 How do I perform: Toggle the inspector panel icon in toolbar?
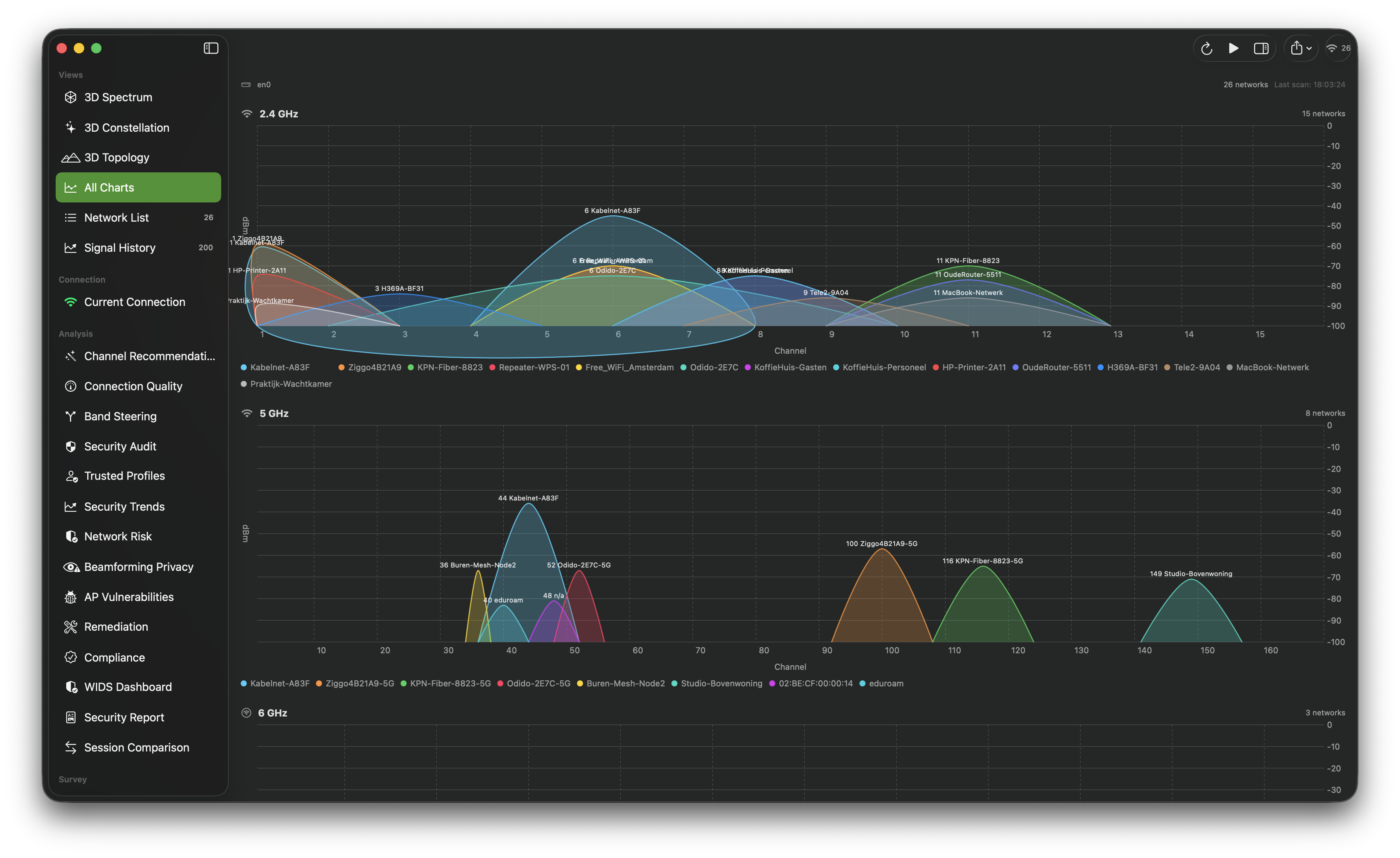point(1261,48)
